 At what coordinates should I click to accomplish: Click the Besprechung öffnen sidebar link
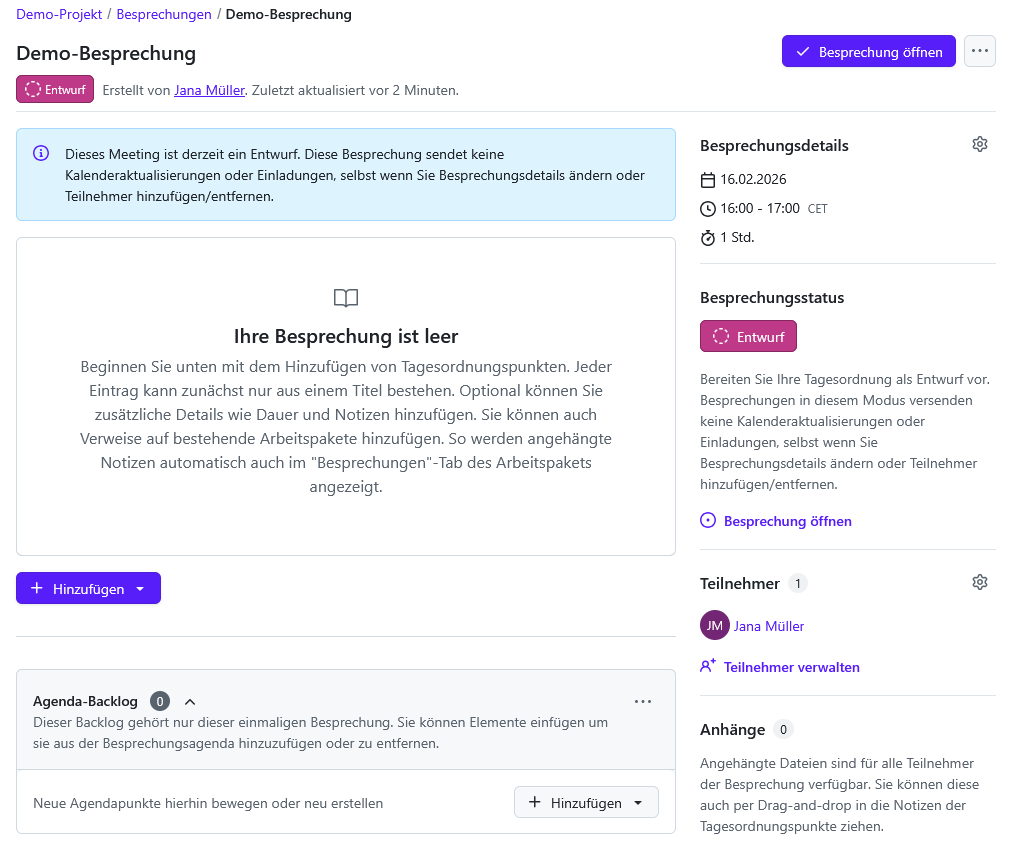(x=787, y=521)
